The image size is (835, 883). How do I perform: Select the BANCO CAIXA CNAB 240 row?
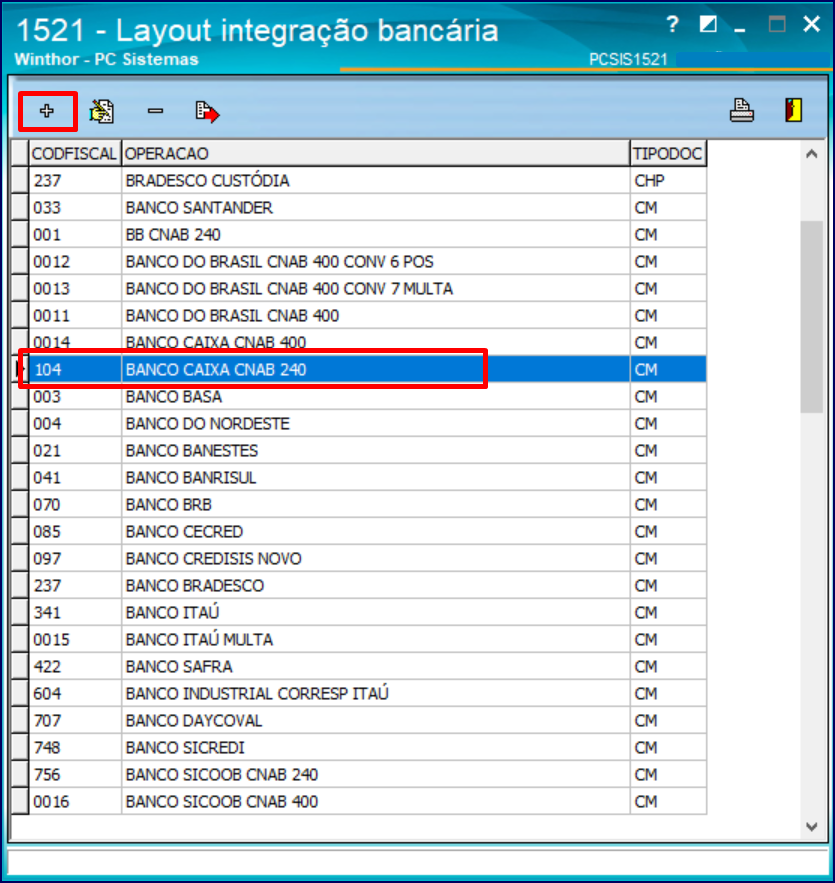click(x=367, y=369)
